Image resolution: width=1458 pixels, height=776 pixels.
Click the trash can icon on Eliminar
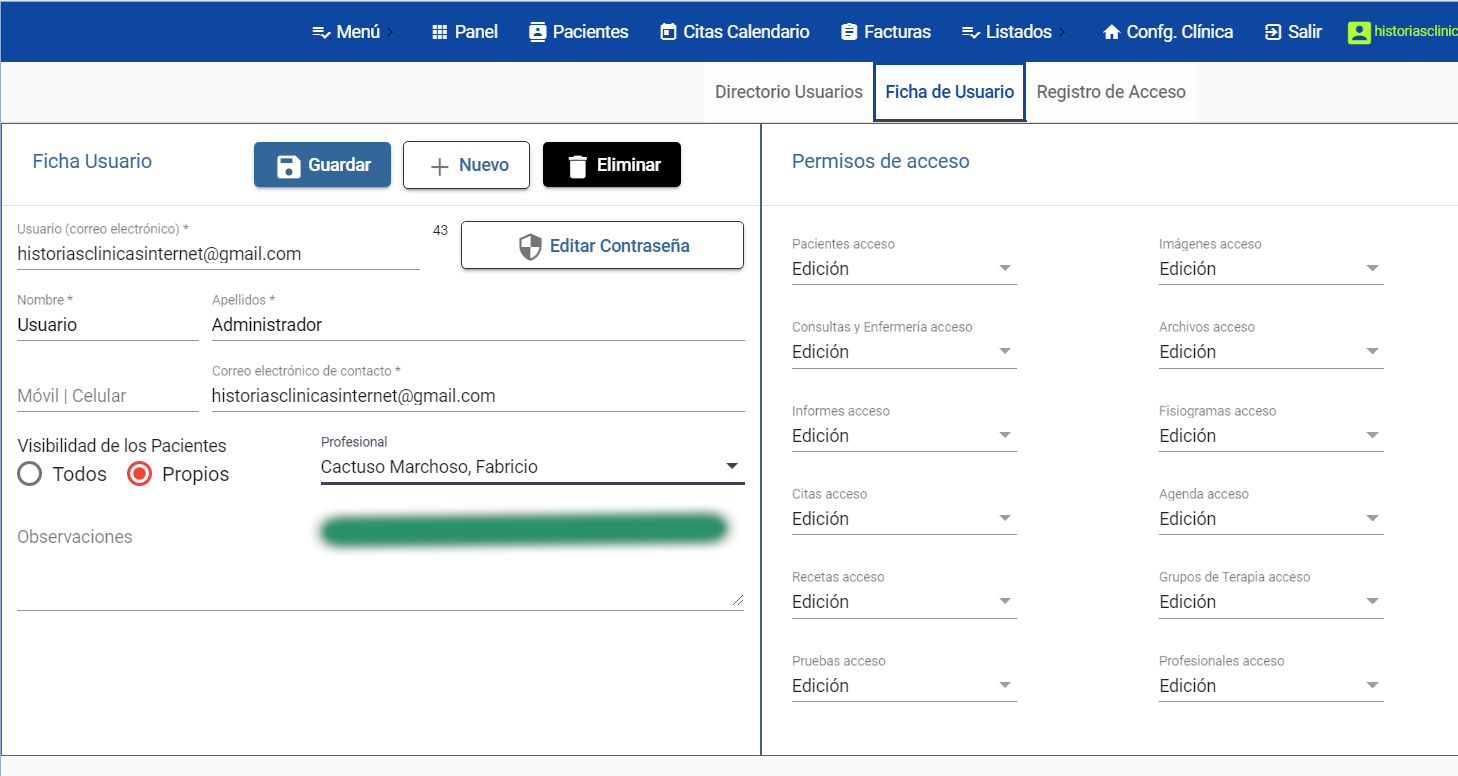[x=577, y=166]
